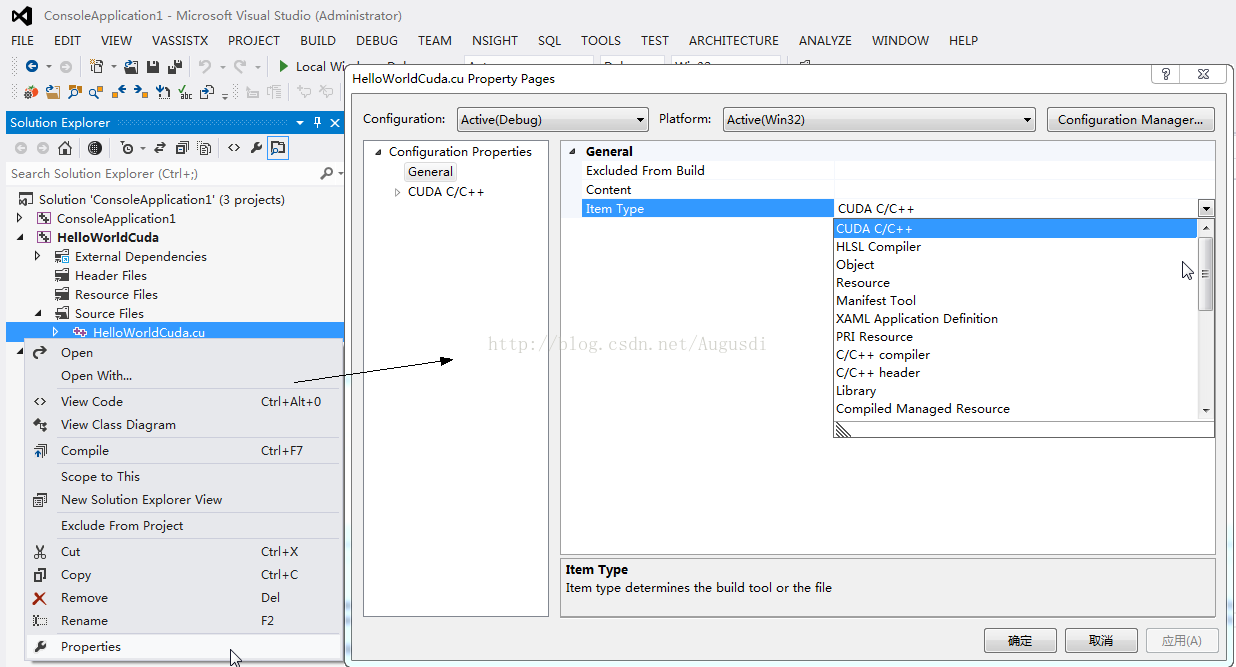Viewport: 1236px width, 667px height.
Task: Expand the CUDA C/C++ properties node
Action: click(x=397, y=192)
